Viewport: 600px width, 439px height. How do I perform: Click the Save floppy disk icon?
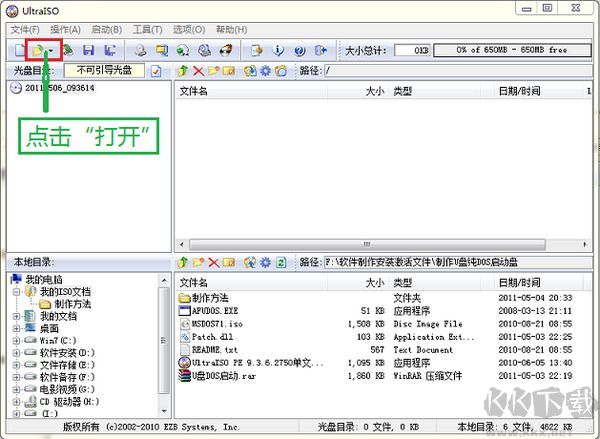point(89,50)
